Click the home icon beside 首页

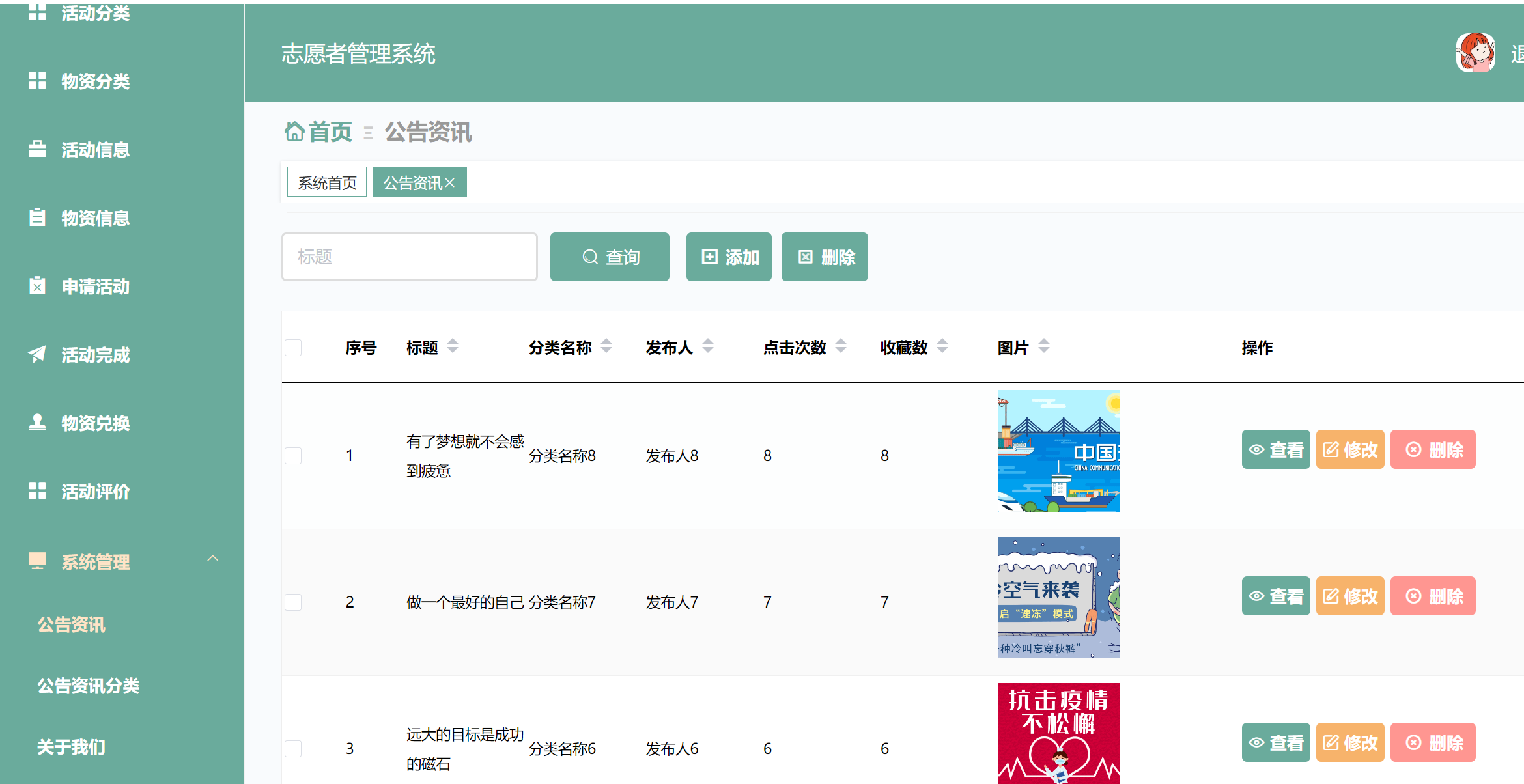(295, 132)
